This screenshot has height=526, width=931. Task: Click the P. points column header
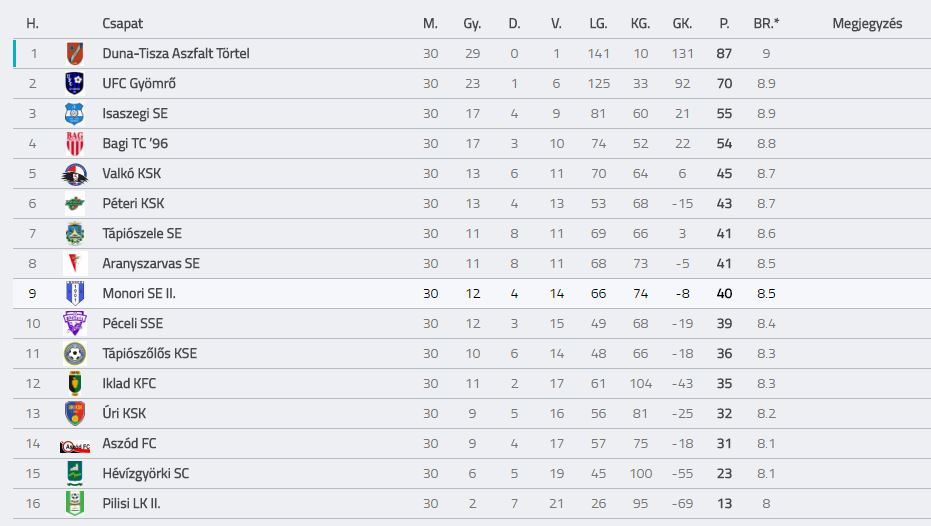click(x=724, y=24)
